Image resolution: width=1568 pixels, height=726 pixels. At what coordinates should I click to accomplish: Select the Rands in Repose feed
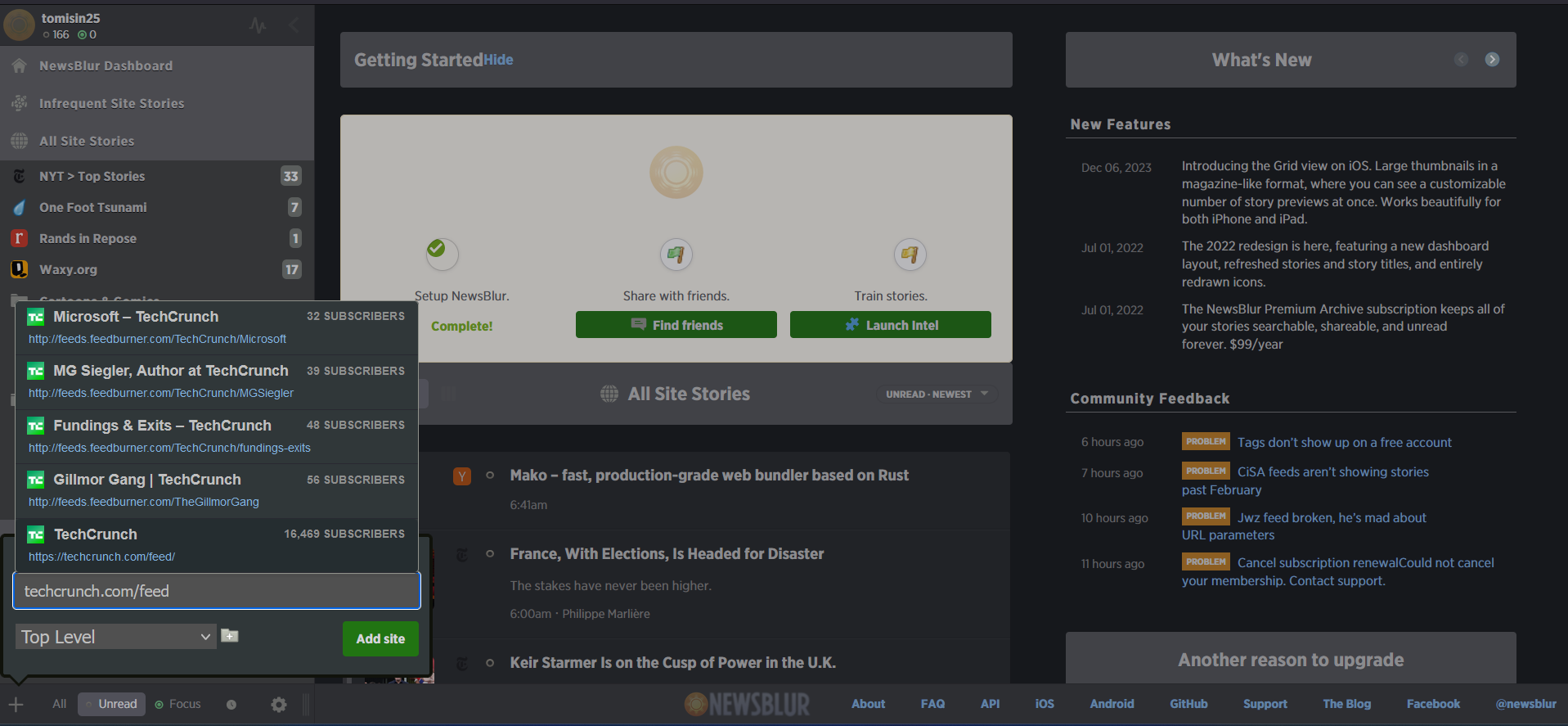click(157, 238)
